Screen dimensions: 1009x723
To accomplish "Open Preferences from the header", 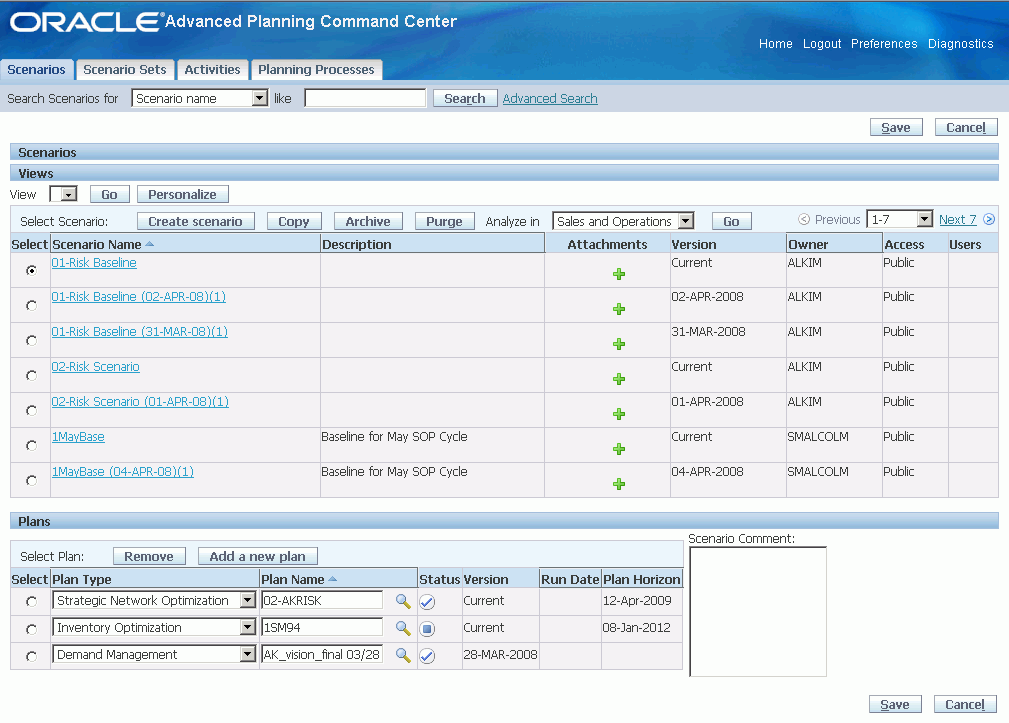I will coord(884,44).
